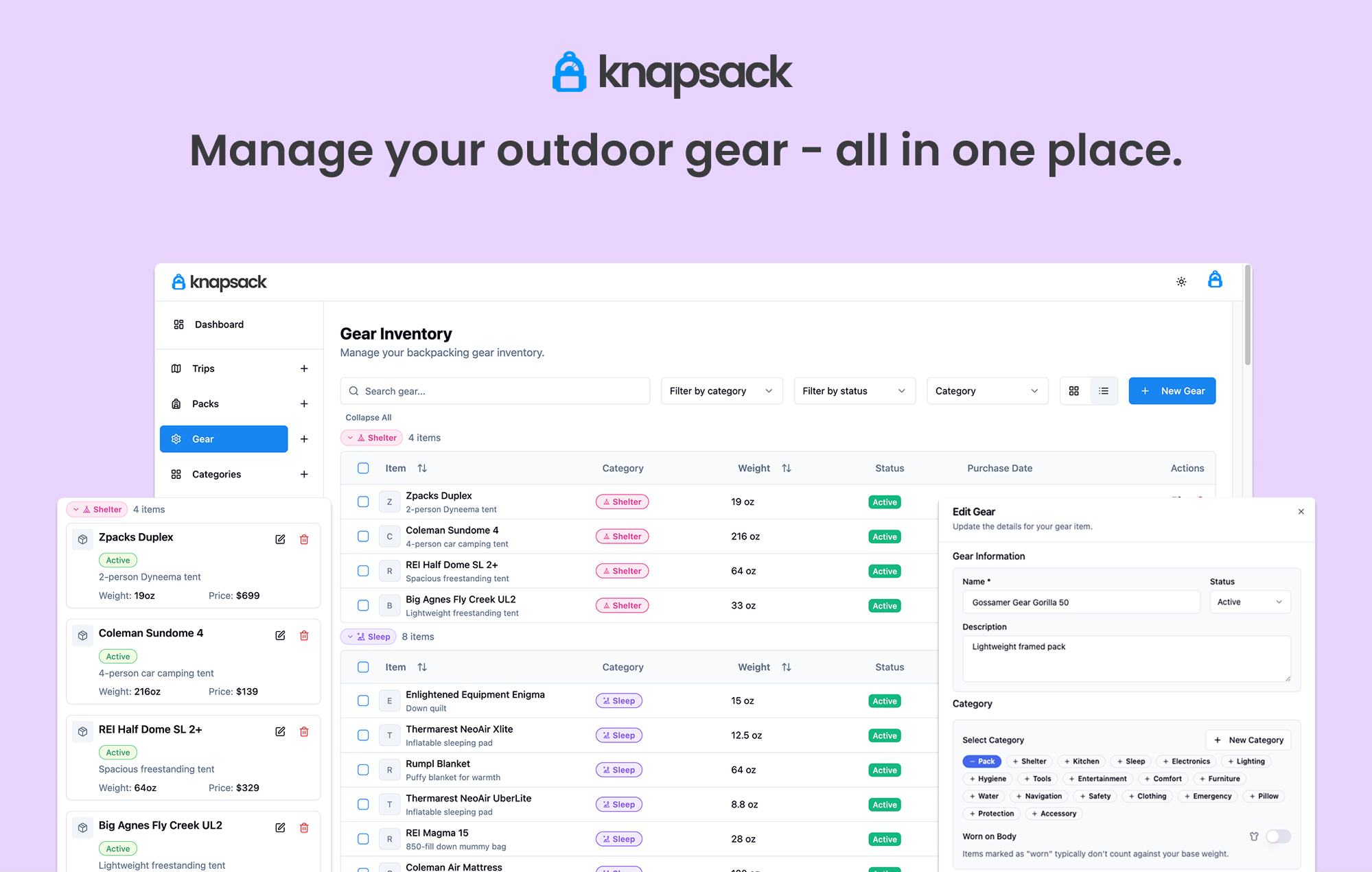Screen dimensions: 1372x872
Task: Click the plus icon next to Trips
Action: pyautogui.click(x=304, y=368)
